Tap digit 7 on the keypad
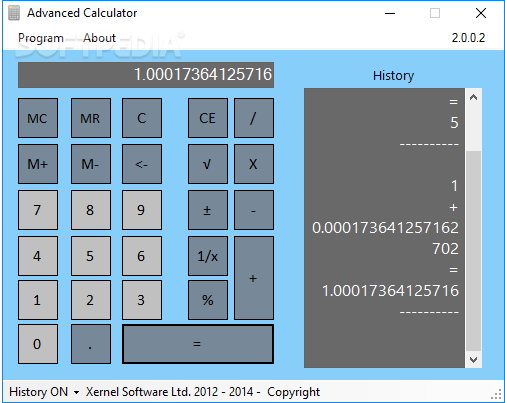The width and height of the screenshot is (505, 403). coord(38,210)
